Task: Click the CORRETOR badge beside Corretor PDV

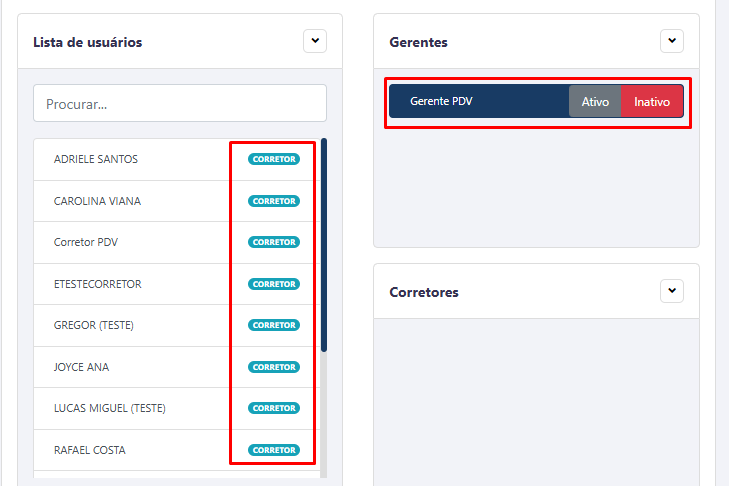Action: [x=274, y=242]
